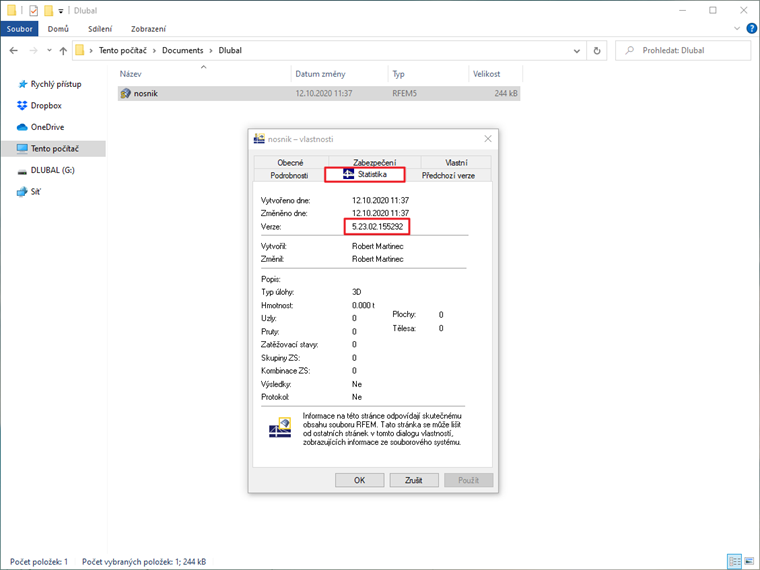The width and height of the screenshot is (760, 570).
Task: Open OneDrive in navigation pane
Action: point(48,127)
